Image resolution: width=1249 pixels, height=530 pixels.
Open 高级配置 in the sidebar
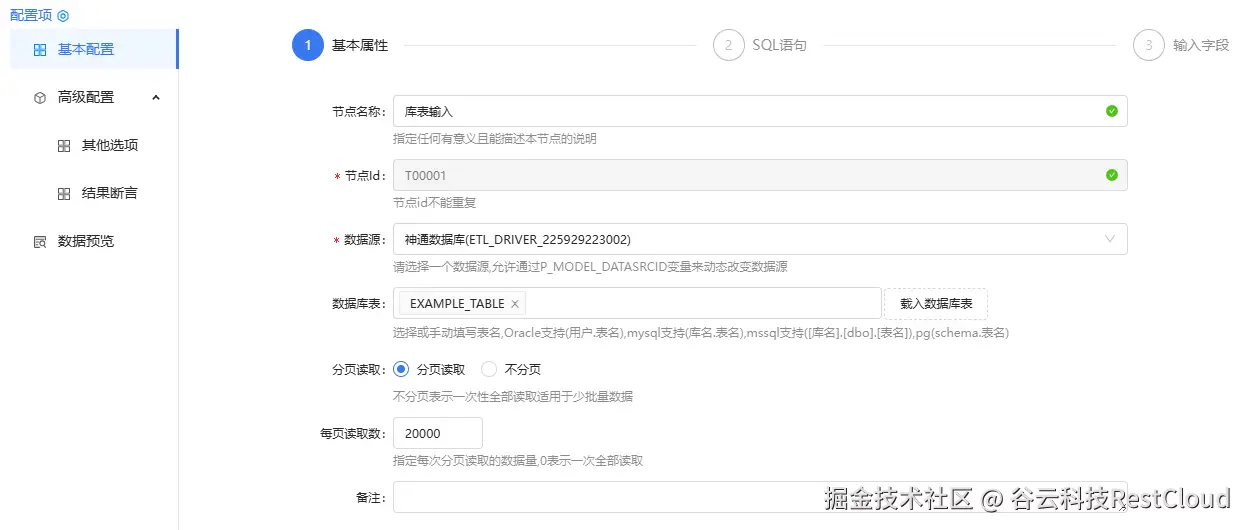[94, 97]
